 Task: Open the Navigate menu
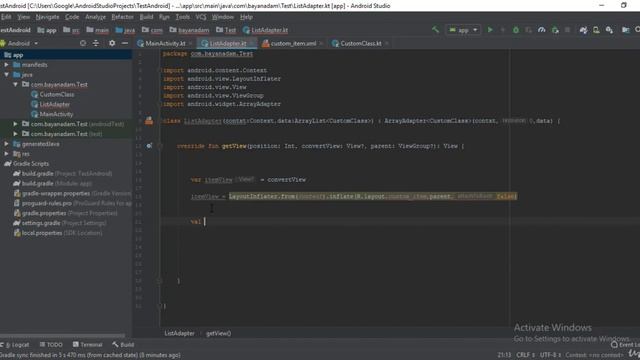click(x=47, y=17)
